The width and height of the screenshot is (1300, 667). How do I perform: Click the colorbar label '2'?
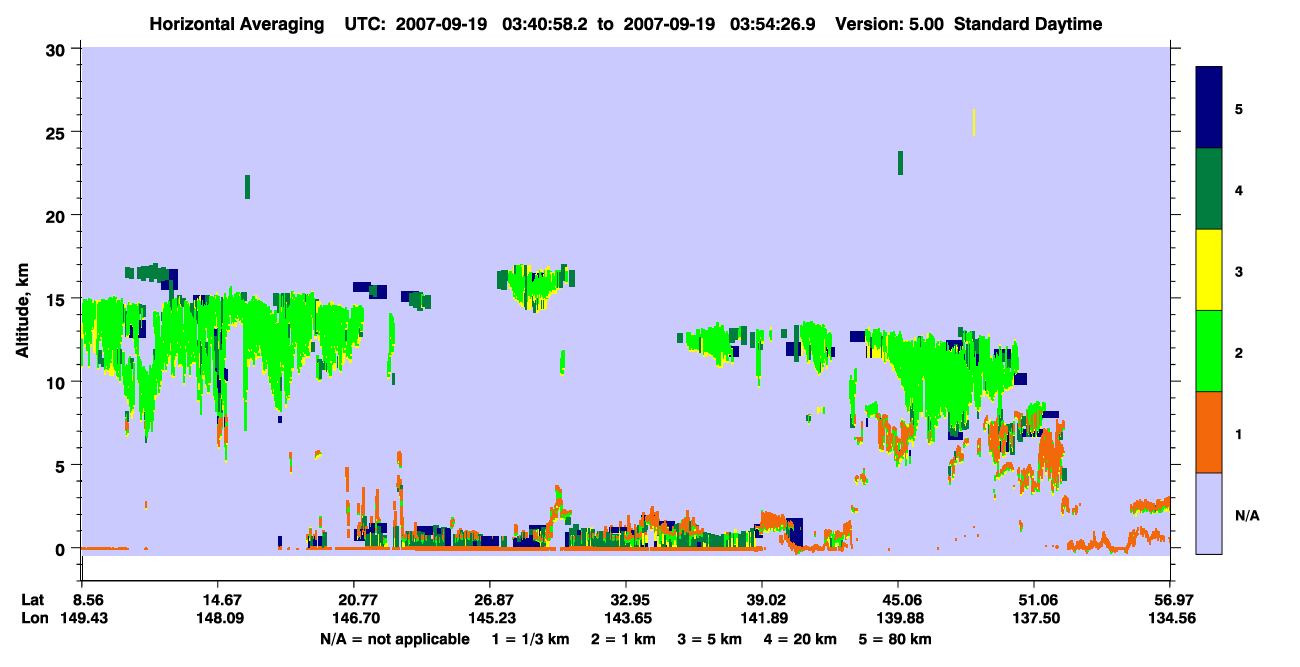1238,351
